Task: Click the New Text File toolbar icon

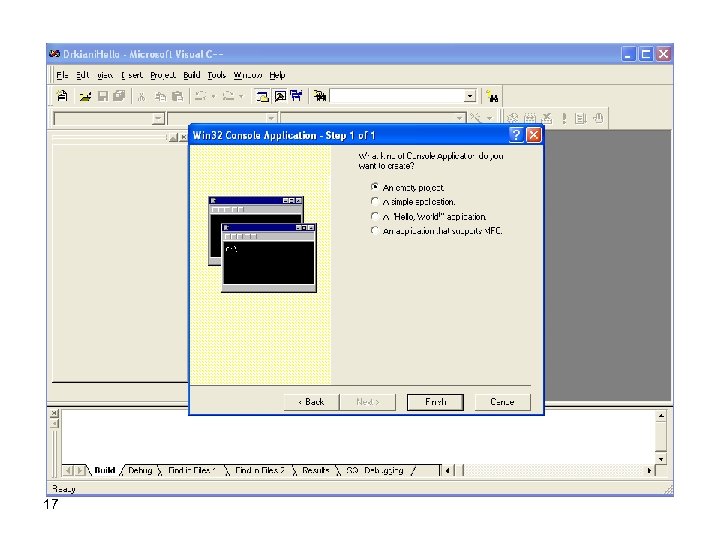Action: (62, 96)
